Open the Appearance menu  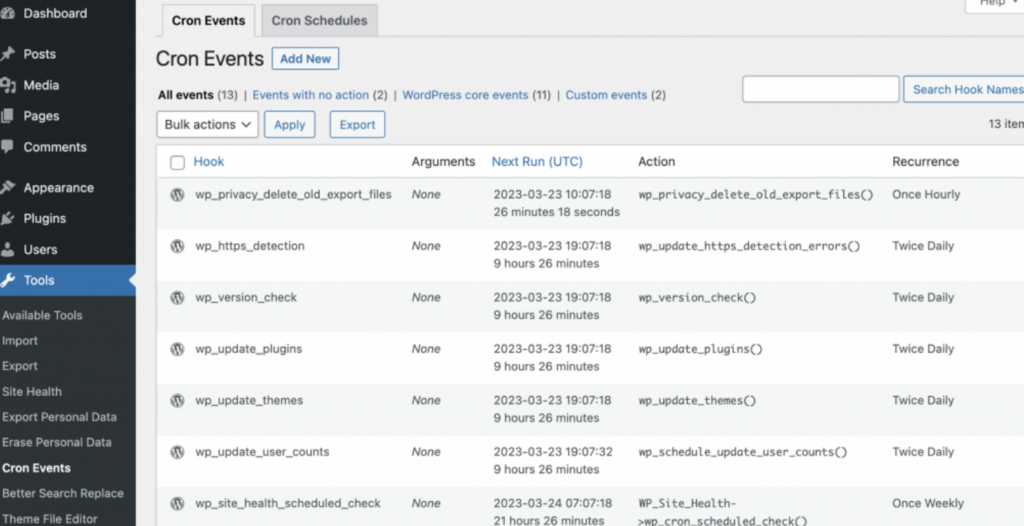pos(59,188)
